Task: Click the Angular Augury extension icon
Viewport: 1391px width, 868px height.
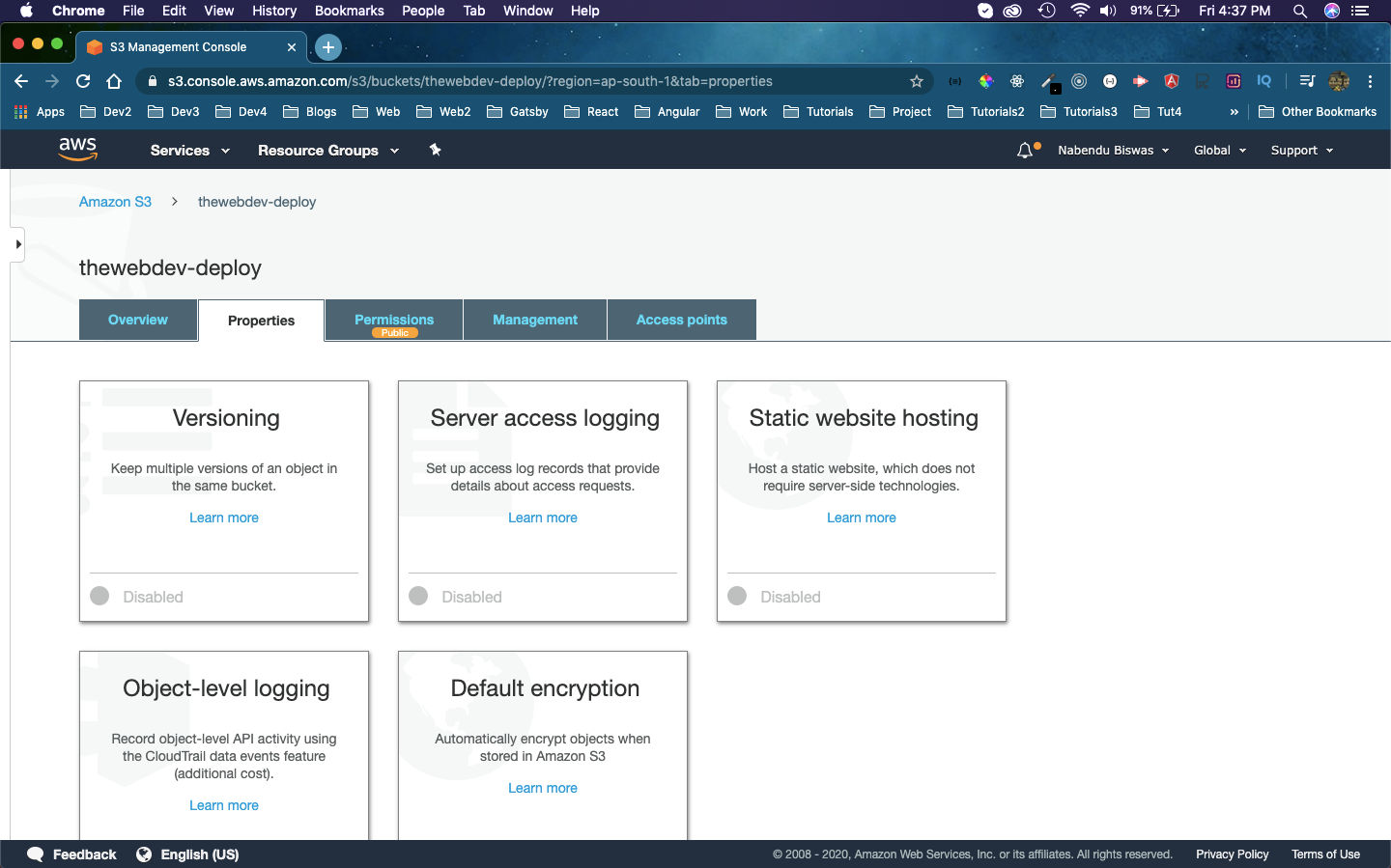Action: coord(1172,81)
